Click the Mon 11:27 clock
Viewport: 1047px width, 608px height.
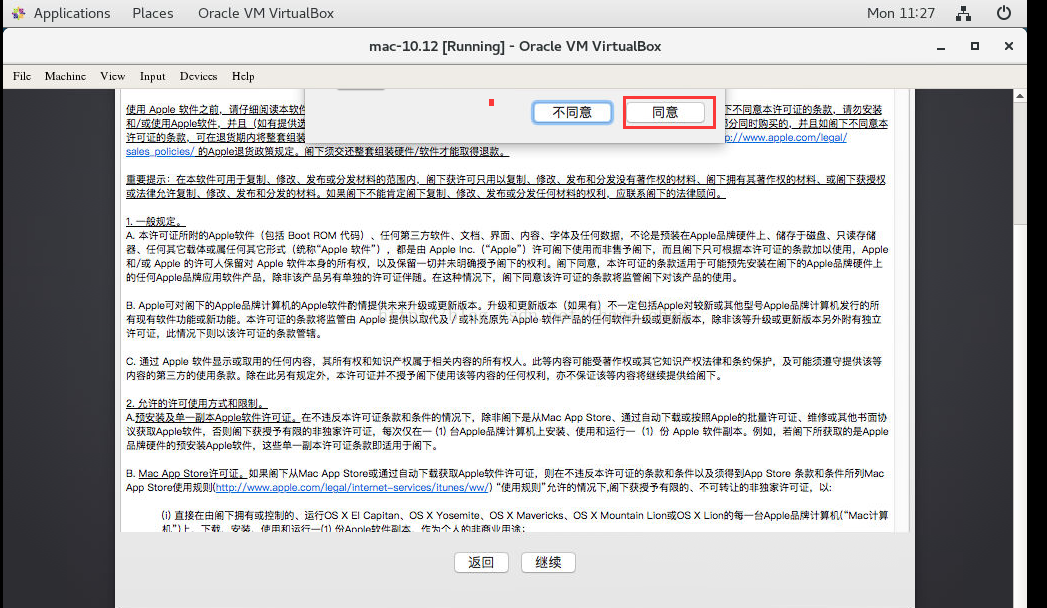point(901,13)
